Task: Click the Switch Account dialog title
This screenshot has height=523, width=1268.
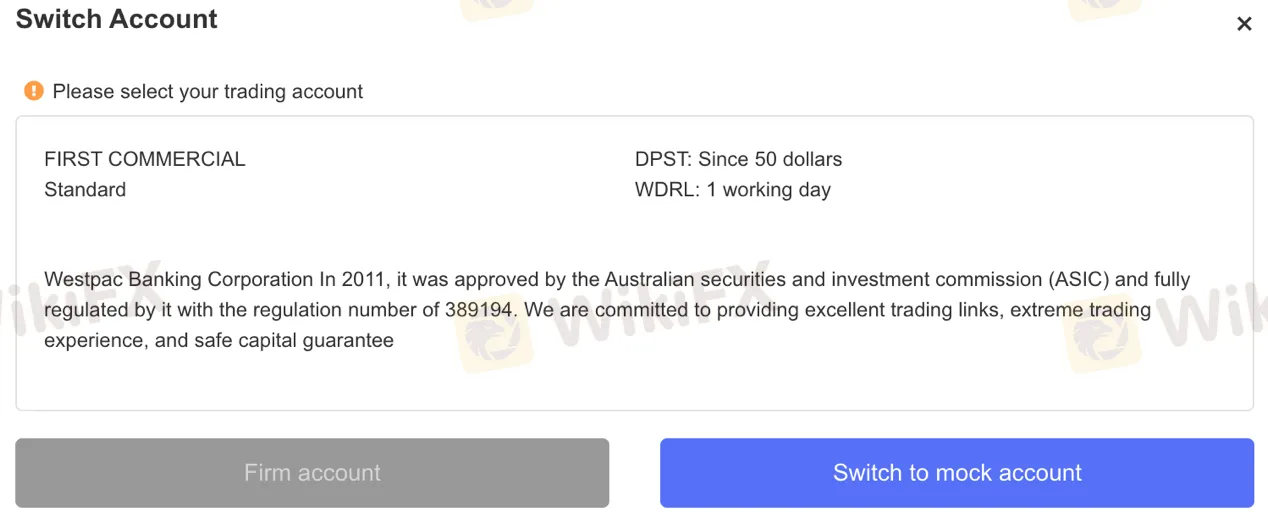Action: pos(117,19)
